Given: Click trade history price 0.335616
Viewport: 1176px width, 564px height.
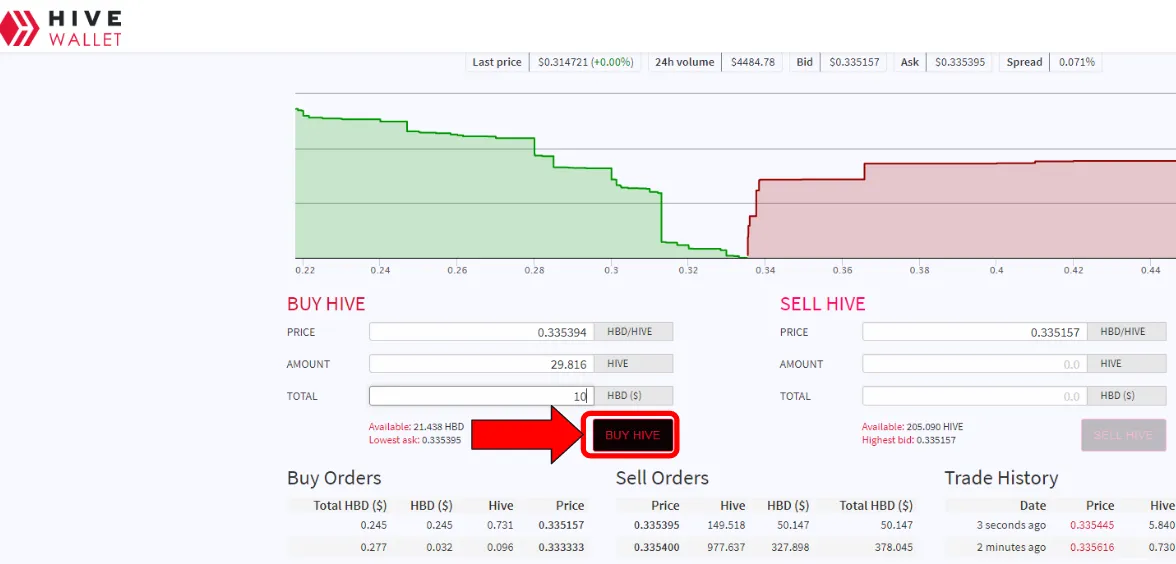Looking at the screenshot, I should click(x=1092, y=548).
